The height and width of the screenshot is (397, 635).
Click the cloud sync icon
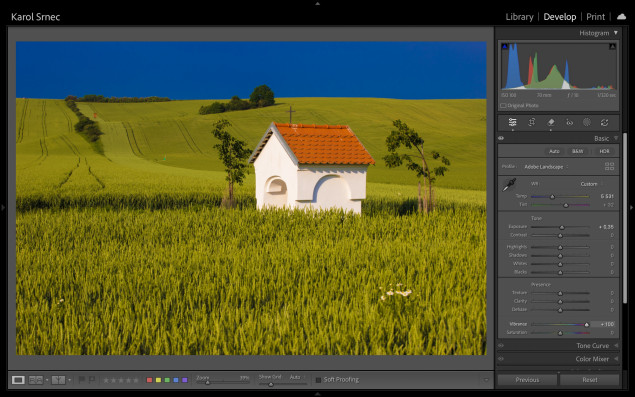(x=621, y=17)
